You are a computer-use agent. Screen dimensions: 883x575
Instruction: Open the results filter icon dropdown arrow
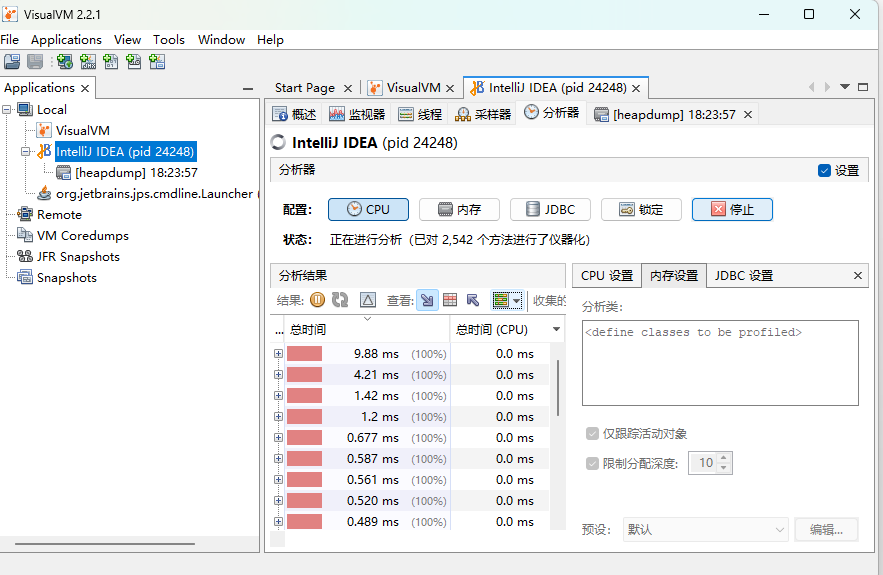[516, 301]
